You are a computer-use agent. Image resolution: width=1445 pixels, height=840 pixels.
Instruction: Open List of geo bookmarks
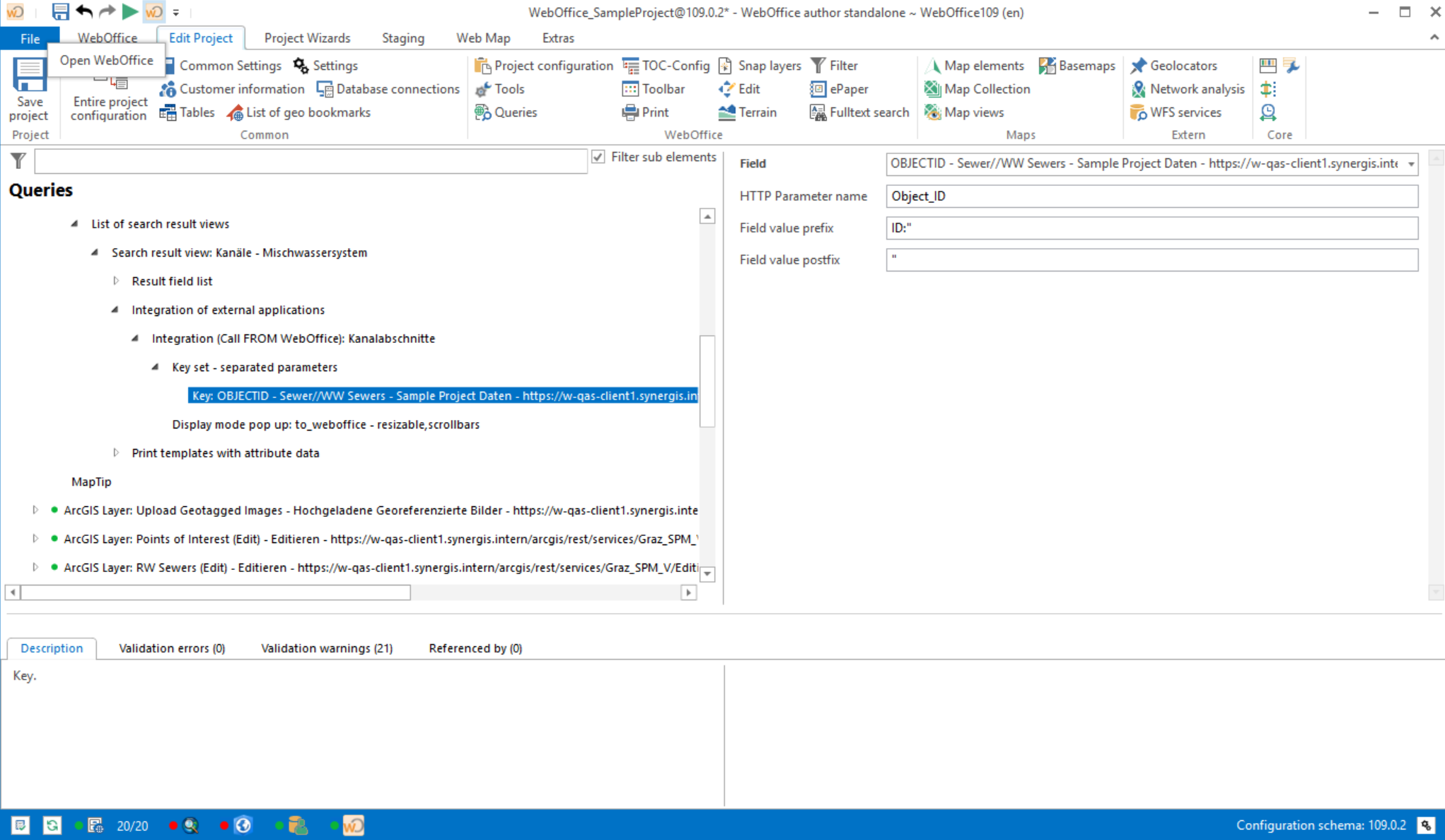click(300, 112)
